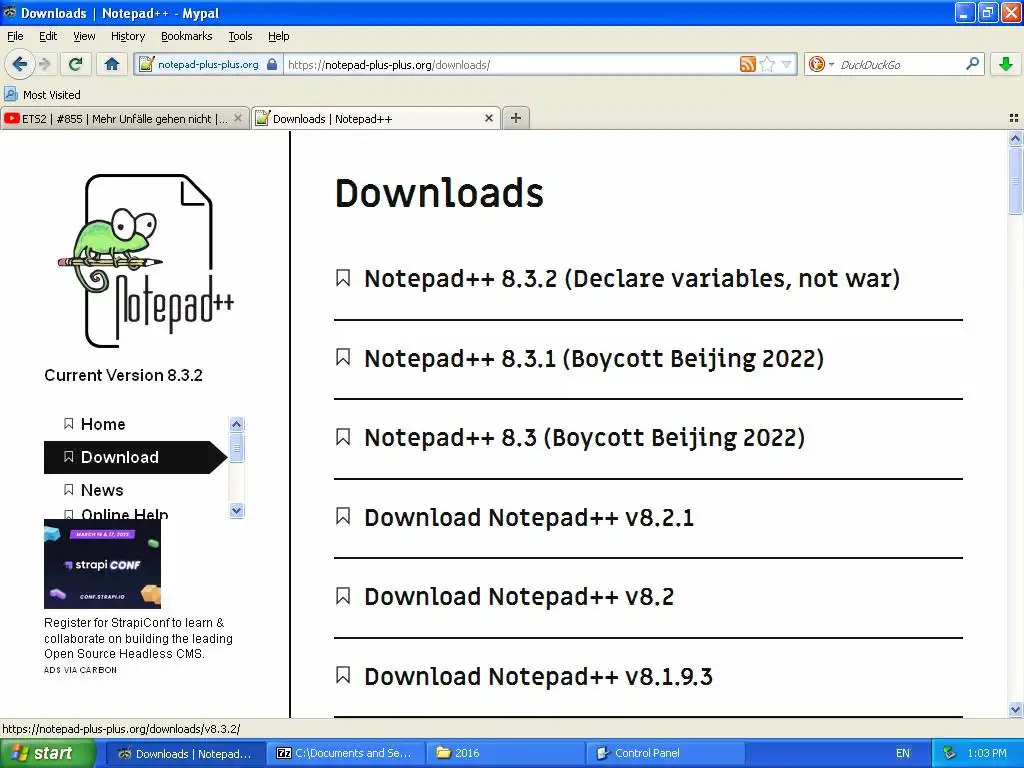Open the News sidebar link
This screenshot has width=1024, height=768.
pos(102,490)
